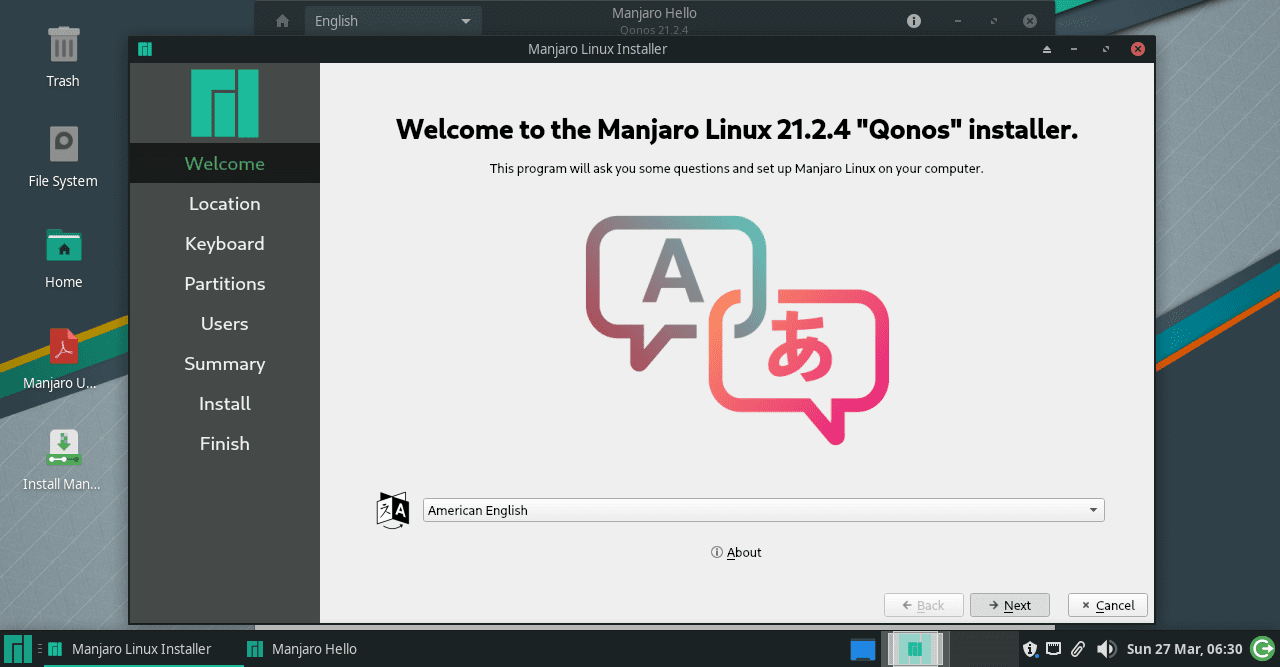Minimize the Manjaro Hello window
The image size is (1280, 667).
coord(958,21)
